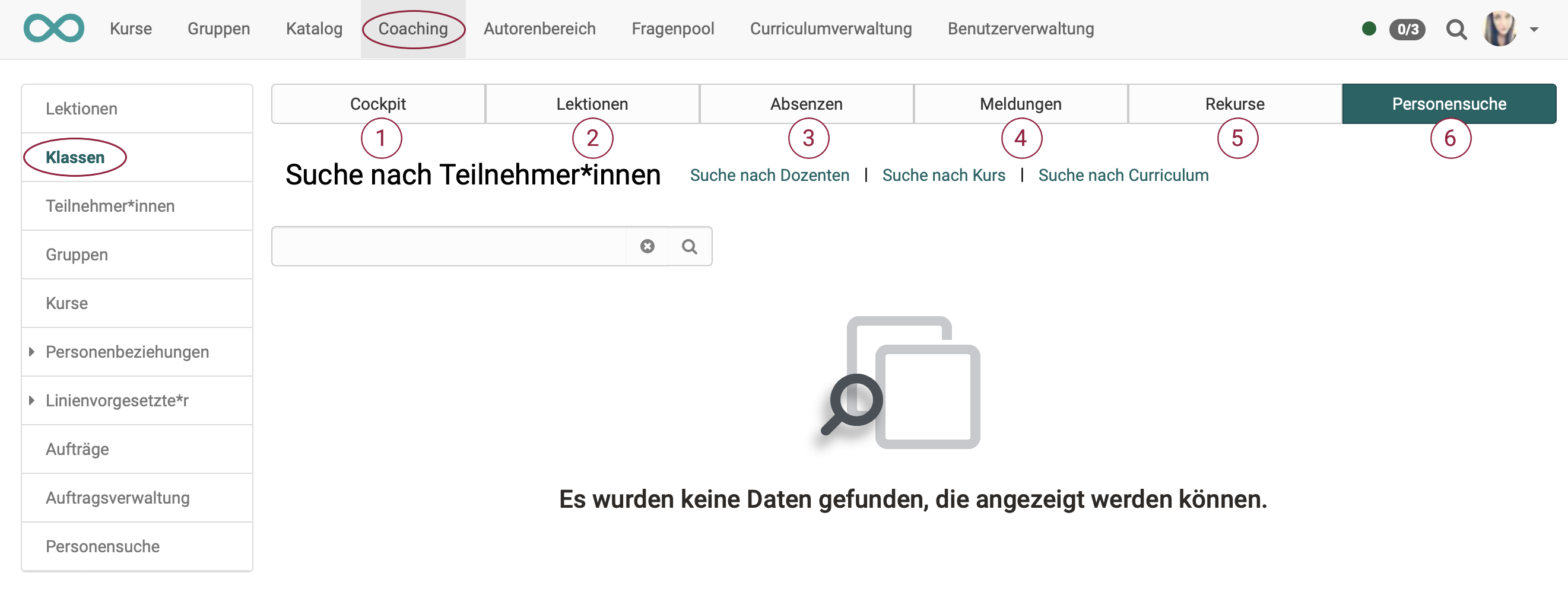
Task: Open the global search magnifier icon
Action: click(x=1456, y=29)
